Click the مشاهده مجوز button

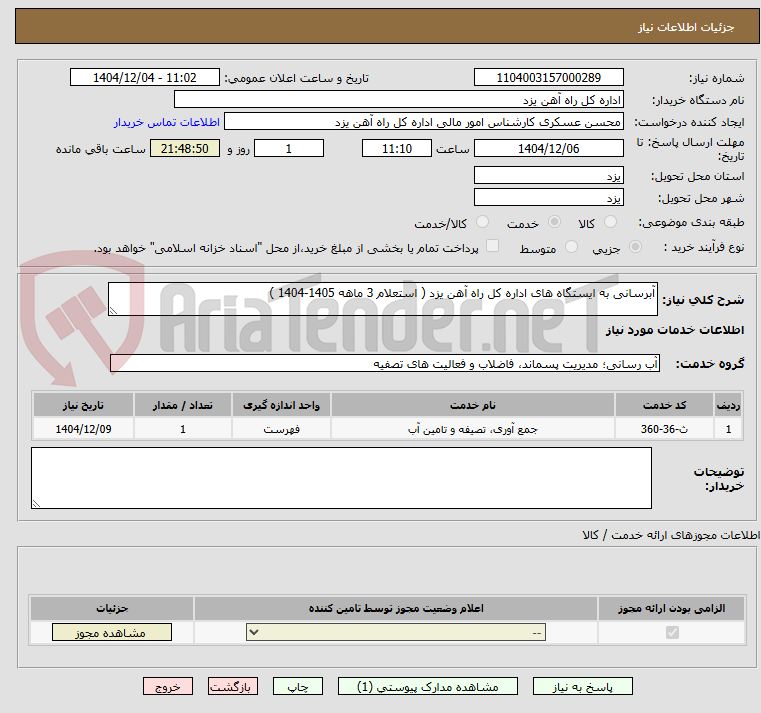112,632
